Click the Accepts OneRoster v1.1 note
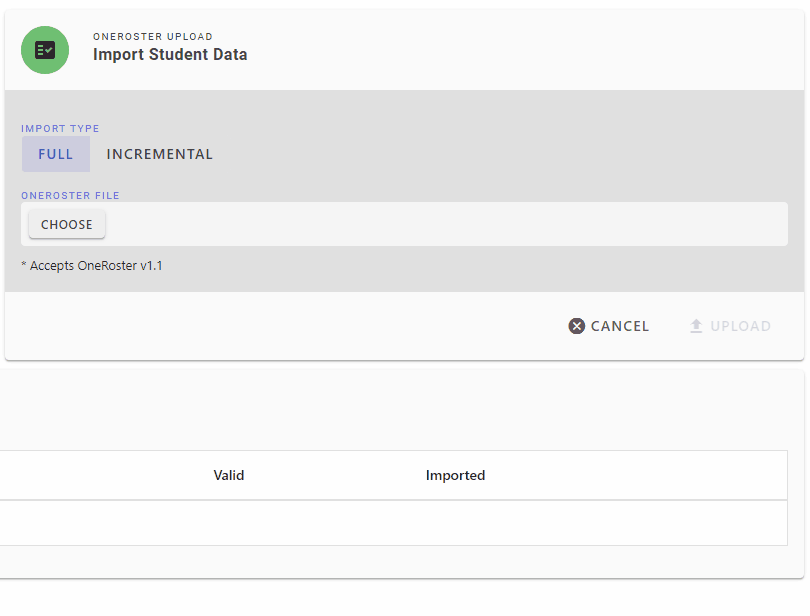The width and height of the screenshot is (810, 616). click(x=91, y=266)
